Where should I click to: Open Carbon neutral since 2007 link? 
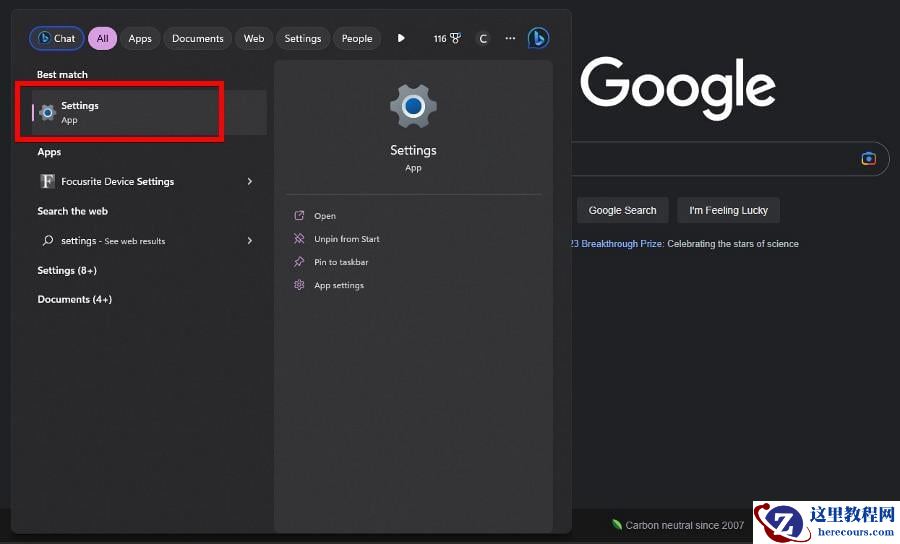(678, 525)
